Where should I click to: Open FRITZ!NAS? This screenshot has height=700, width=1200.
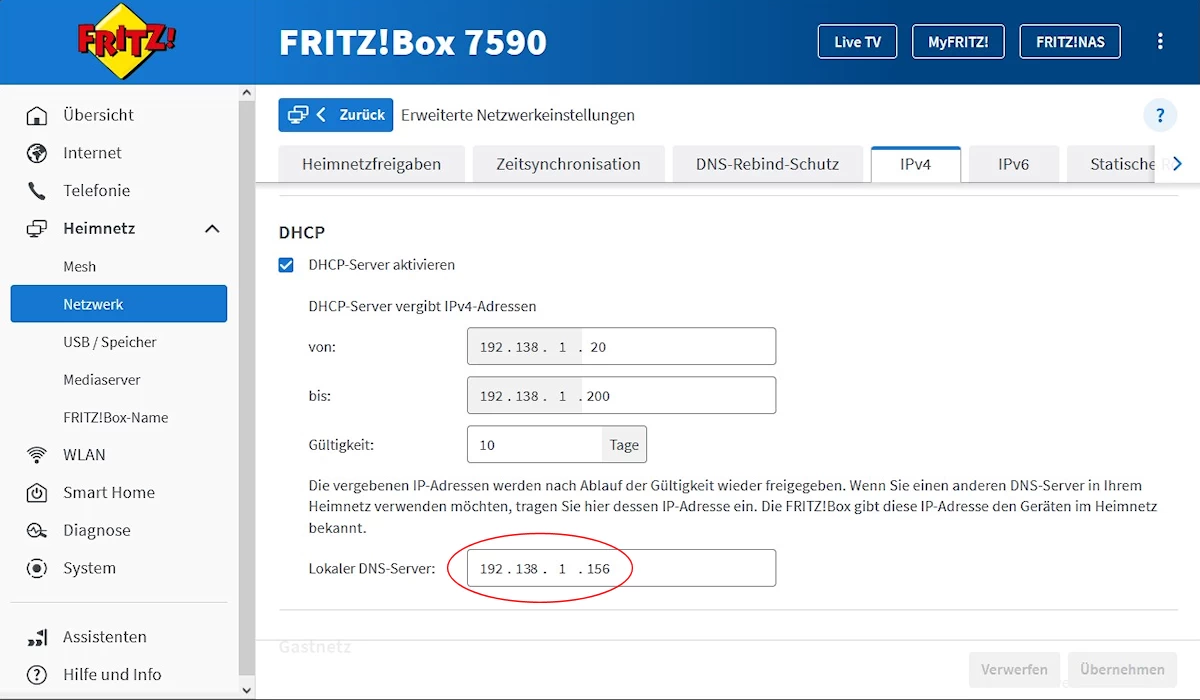click(1070, 42)
